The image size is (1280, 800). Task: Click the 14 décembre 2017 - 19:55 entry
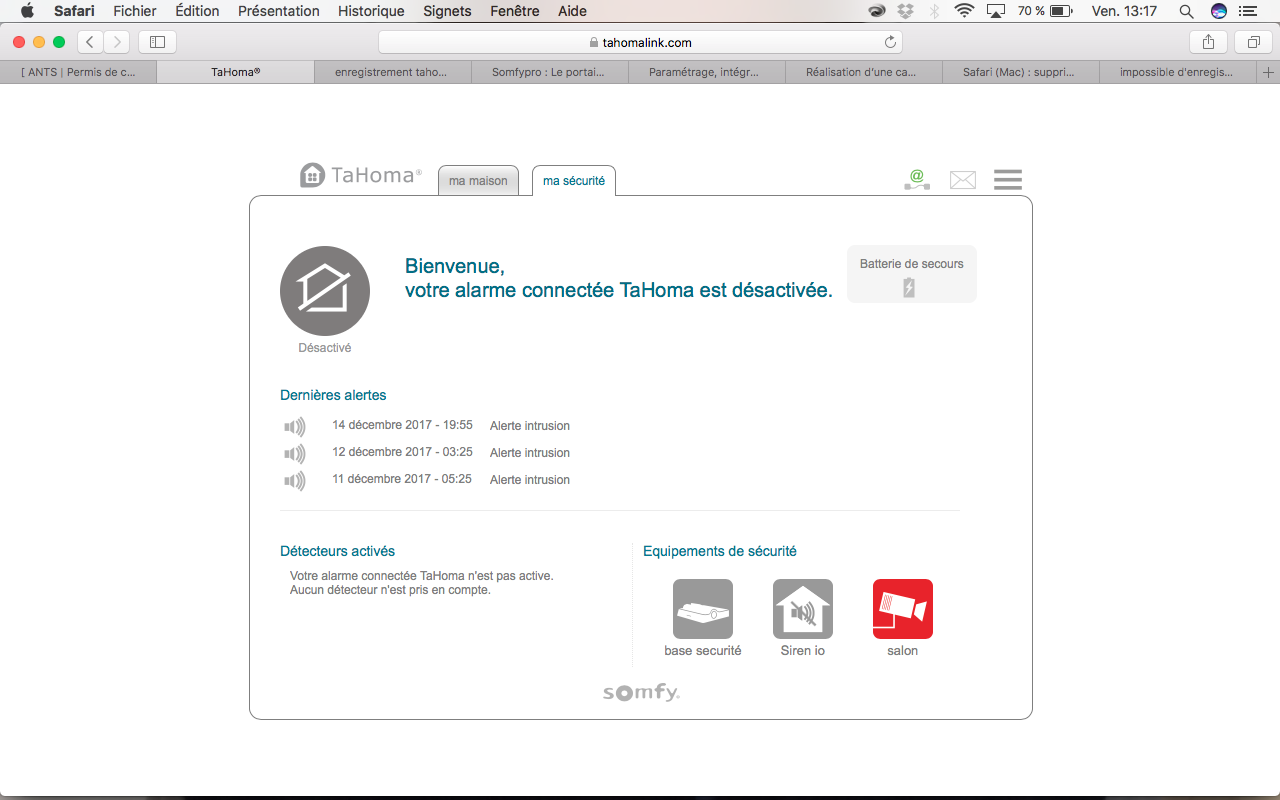click(402, 425)
